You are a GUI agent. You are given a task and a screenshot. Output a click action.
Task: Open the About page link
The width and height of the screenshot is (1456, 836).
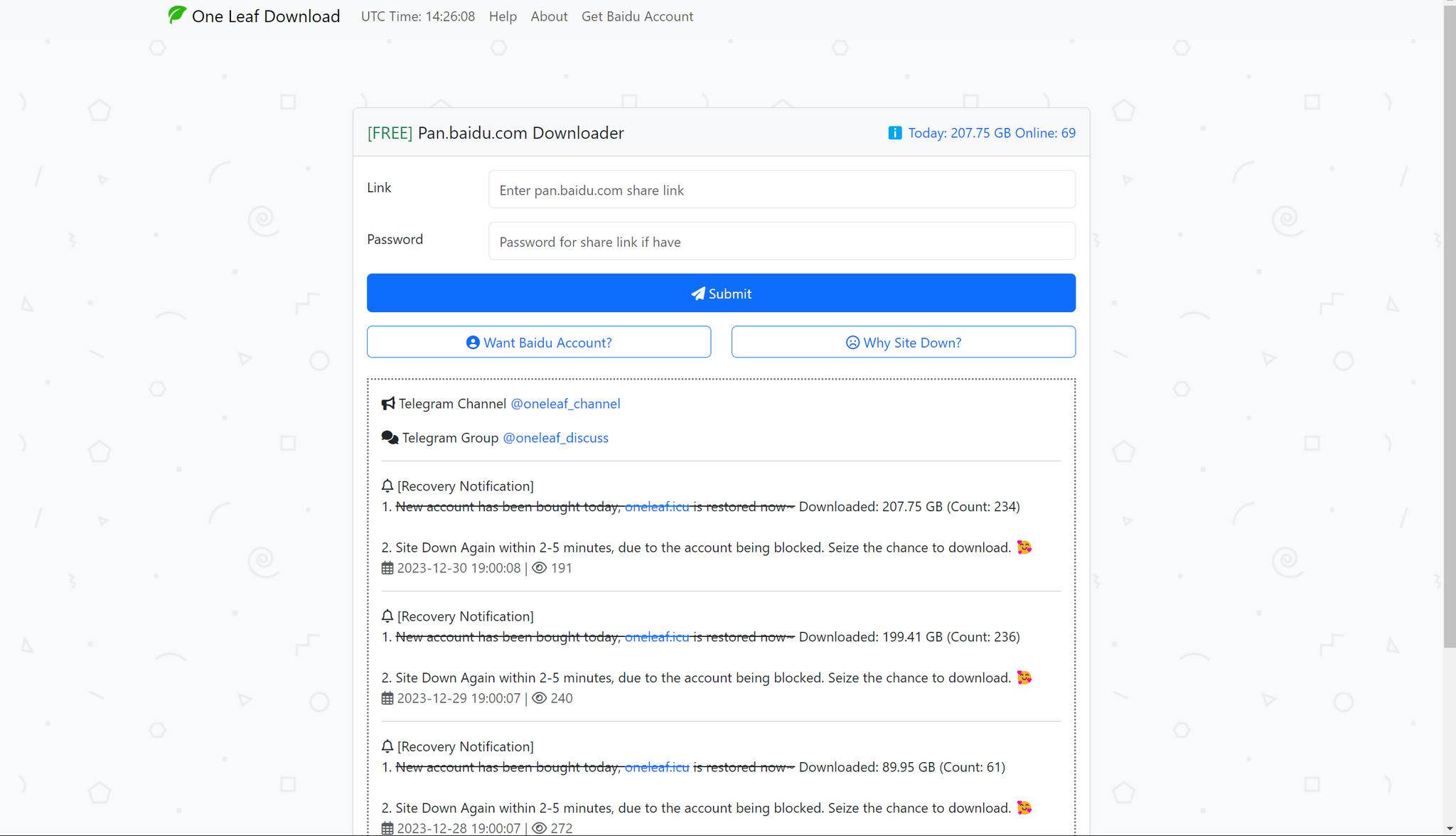click(548, 15)
